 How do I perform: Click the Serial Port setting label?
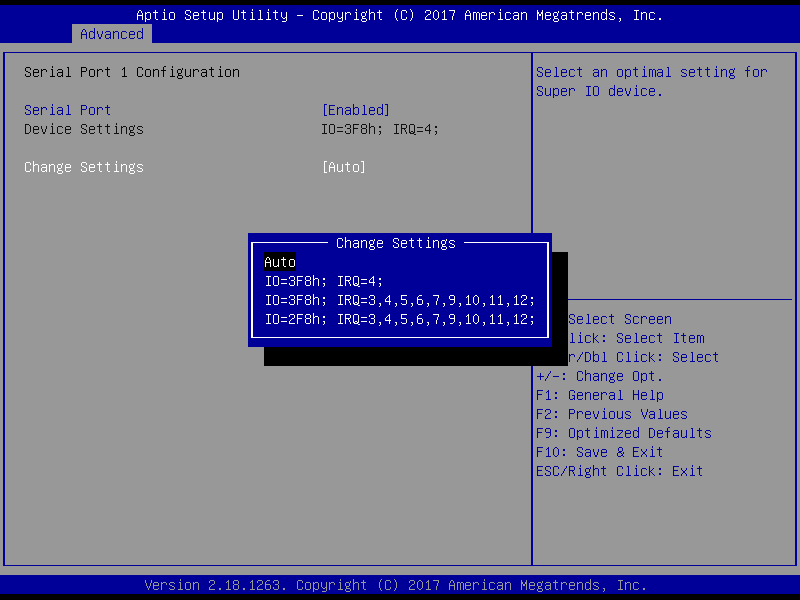(x=68, y=110)
